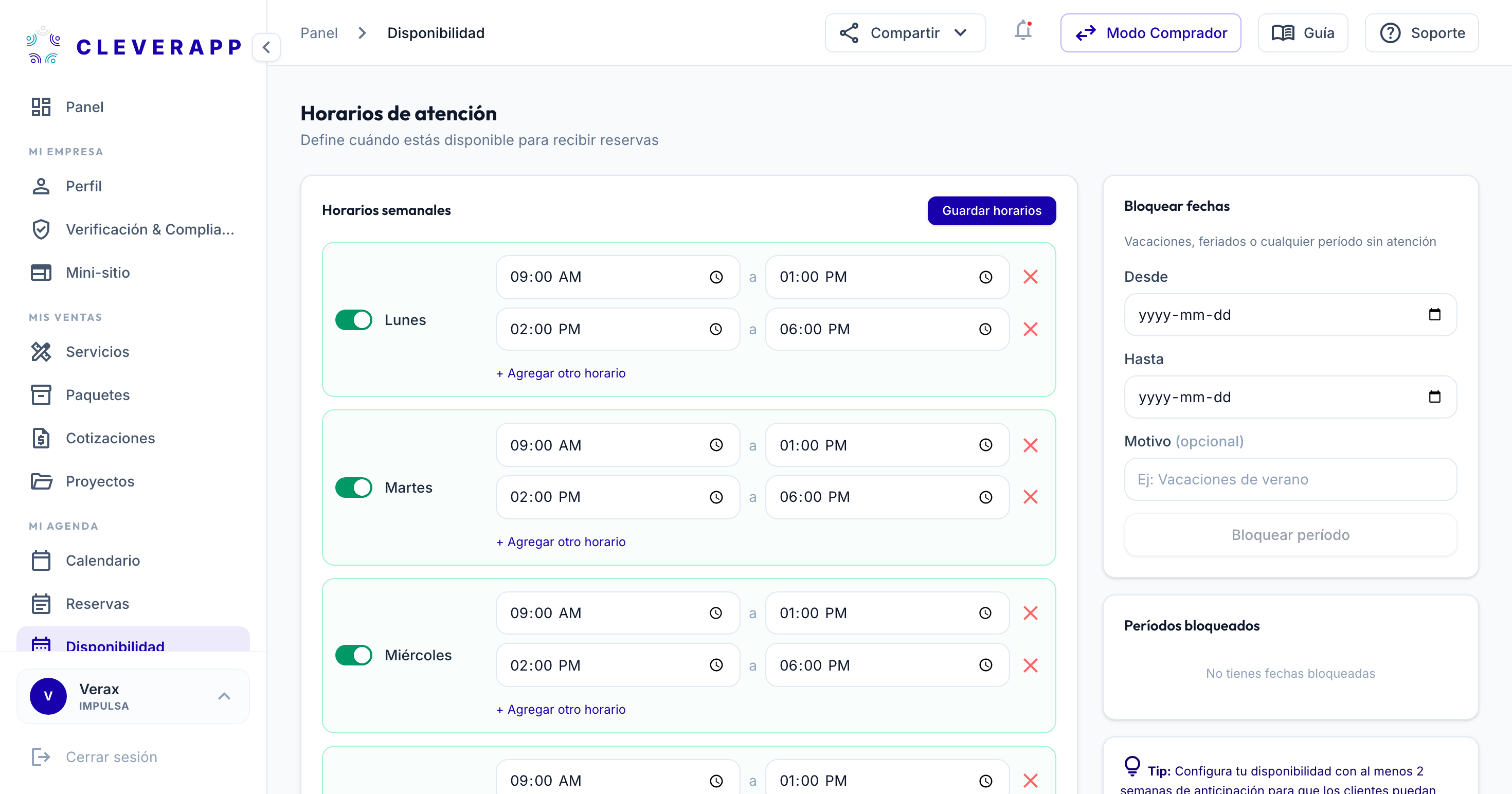Viewport: 1512px width, 794px height.
Task: Focus the Hasta date field
Action: pyautogui.click(x=1290, y=396)
